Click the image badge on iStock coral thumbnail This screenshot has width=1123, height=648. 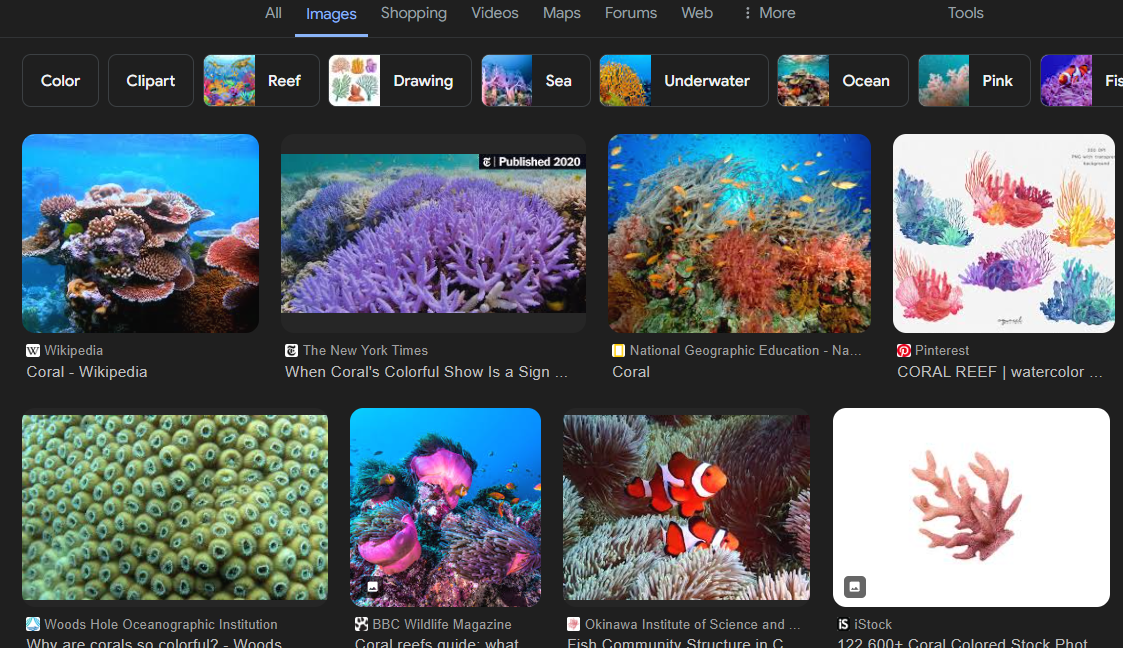[854, 587]
